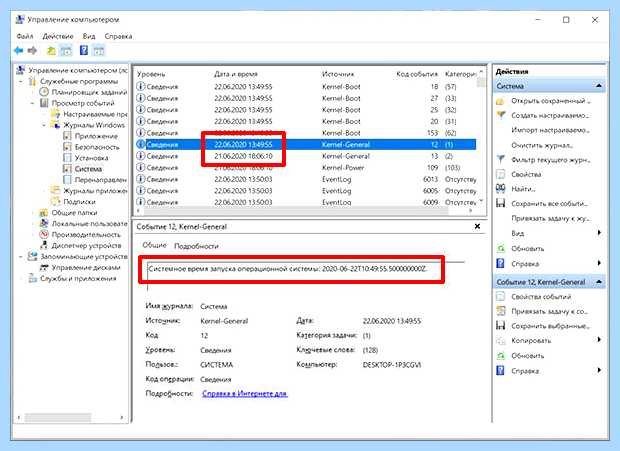Click the Уровень column header
Image resolution: width=620 pixels, height=451 pixels.
click(x=151, y=74)
